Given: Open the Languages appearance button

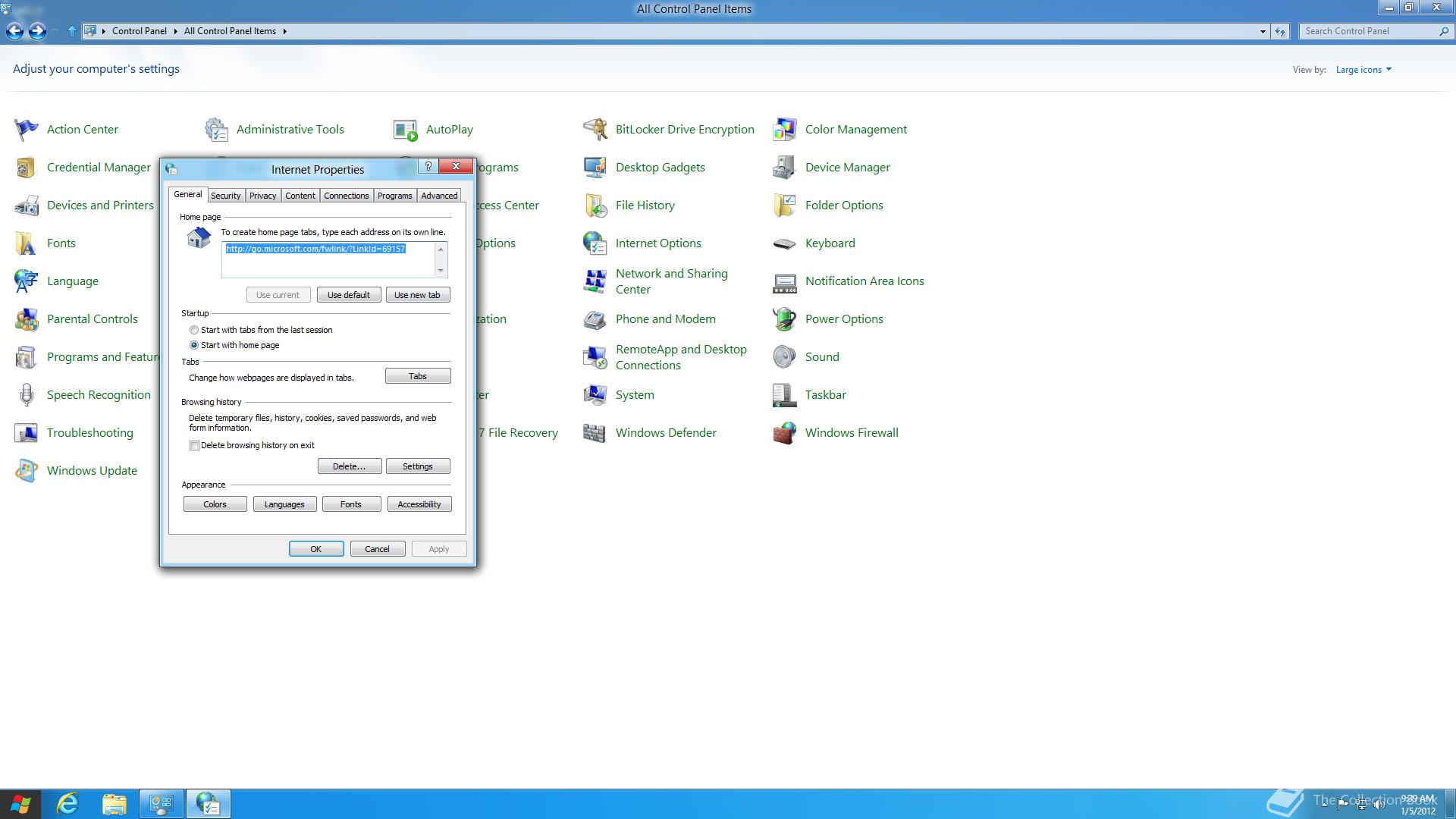Looking at the screenshot, I should [284, 504].
